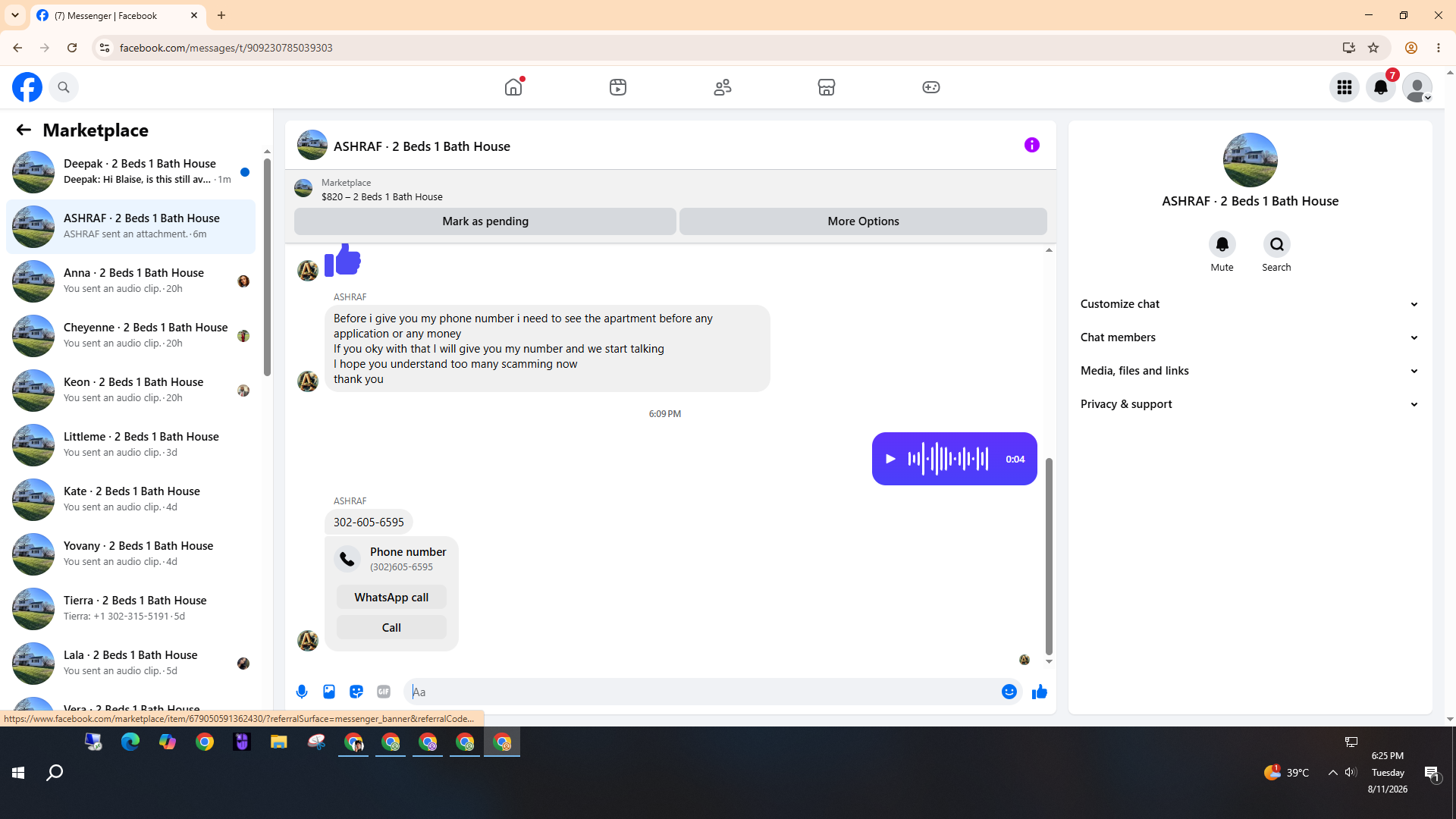The image size is (1456, 819).
Task: Open Facebook search magnifier
Action: (x=64, y=87)
